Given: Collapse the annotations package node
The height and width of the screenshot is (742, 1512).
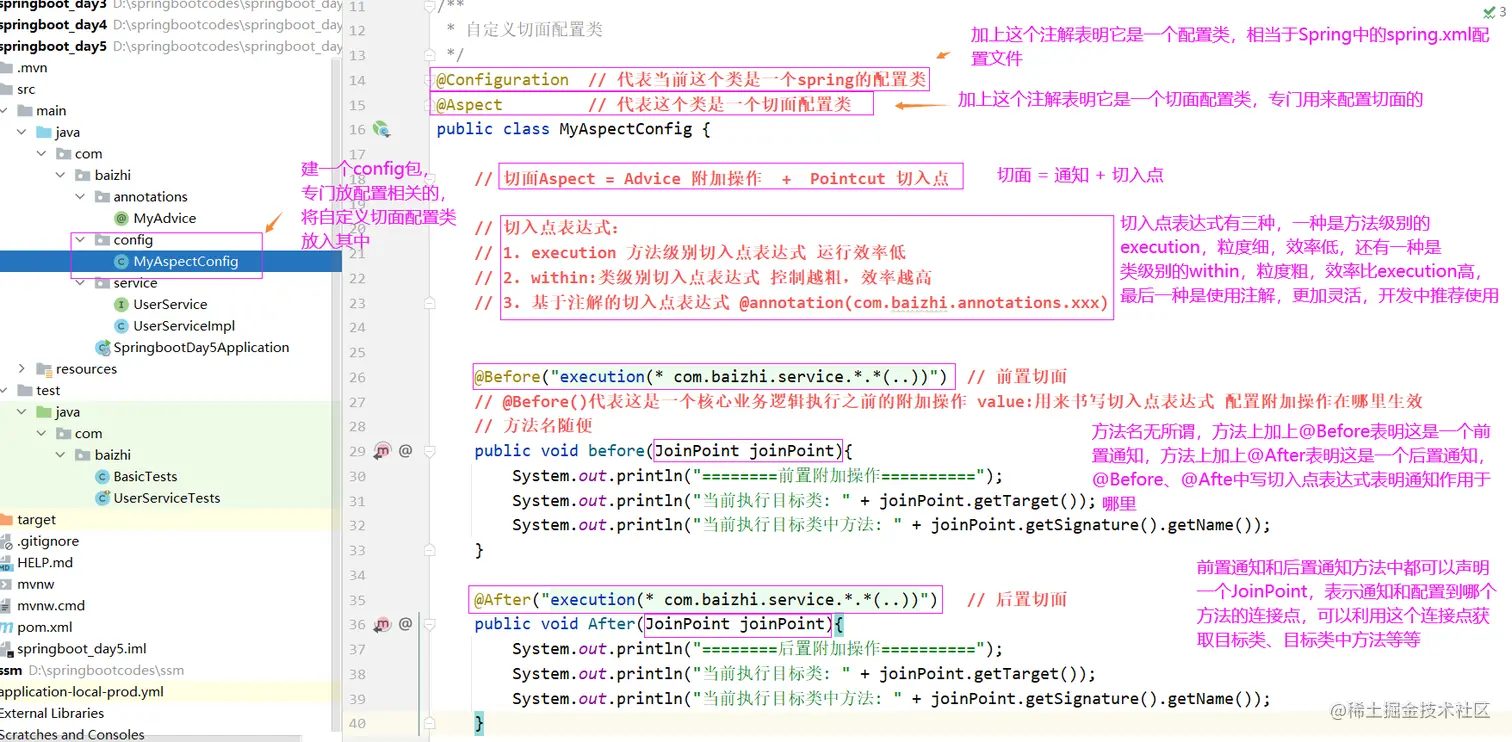Looking at the screenshot, I should (x=81, y=197).
